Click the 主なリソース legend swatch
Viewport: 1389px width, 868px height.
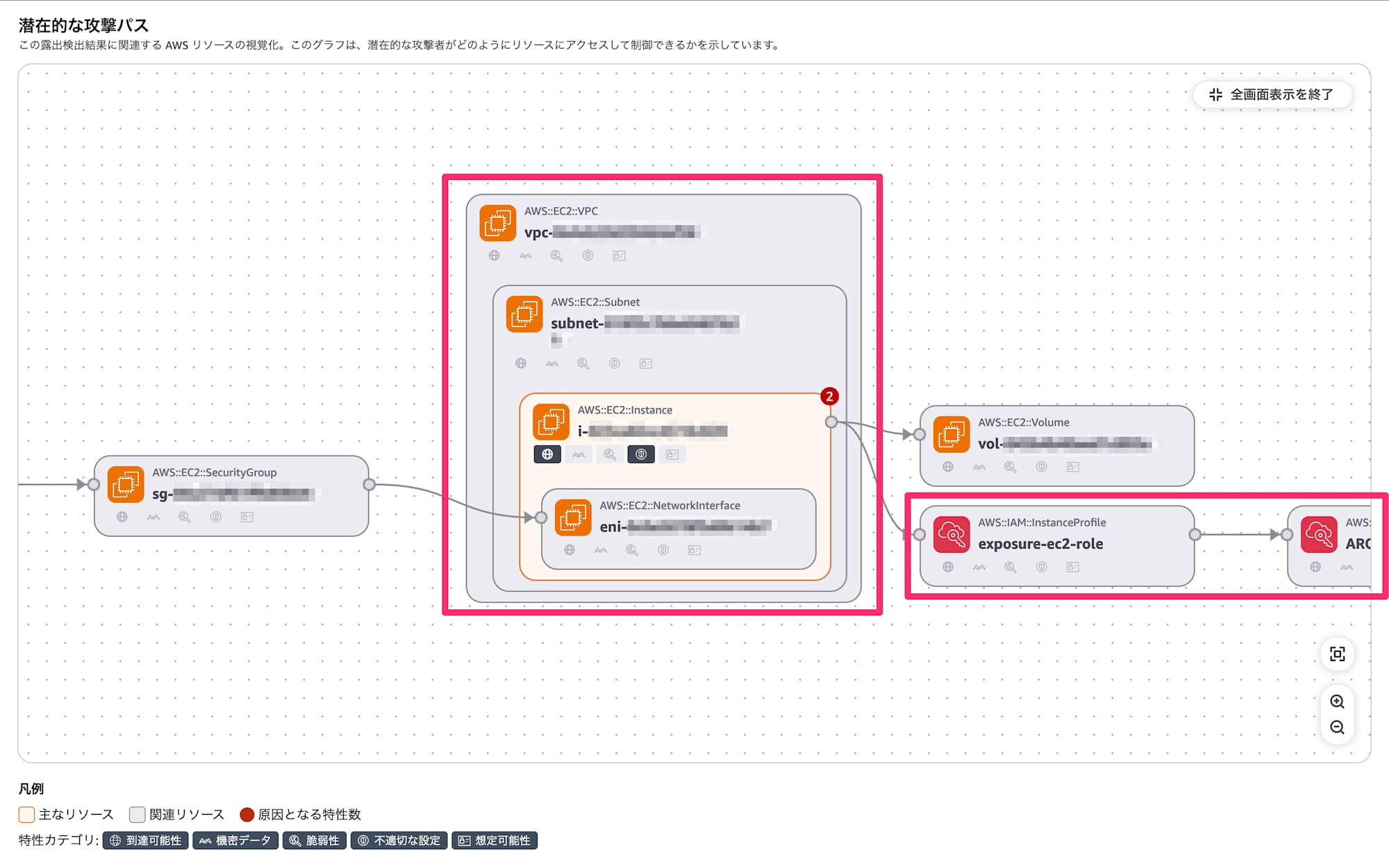26,814
